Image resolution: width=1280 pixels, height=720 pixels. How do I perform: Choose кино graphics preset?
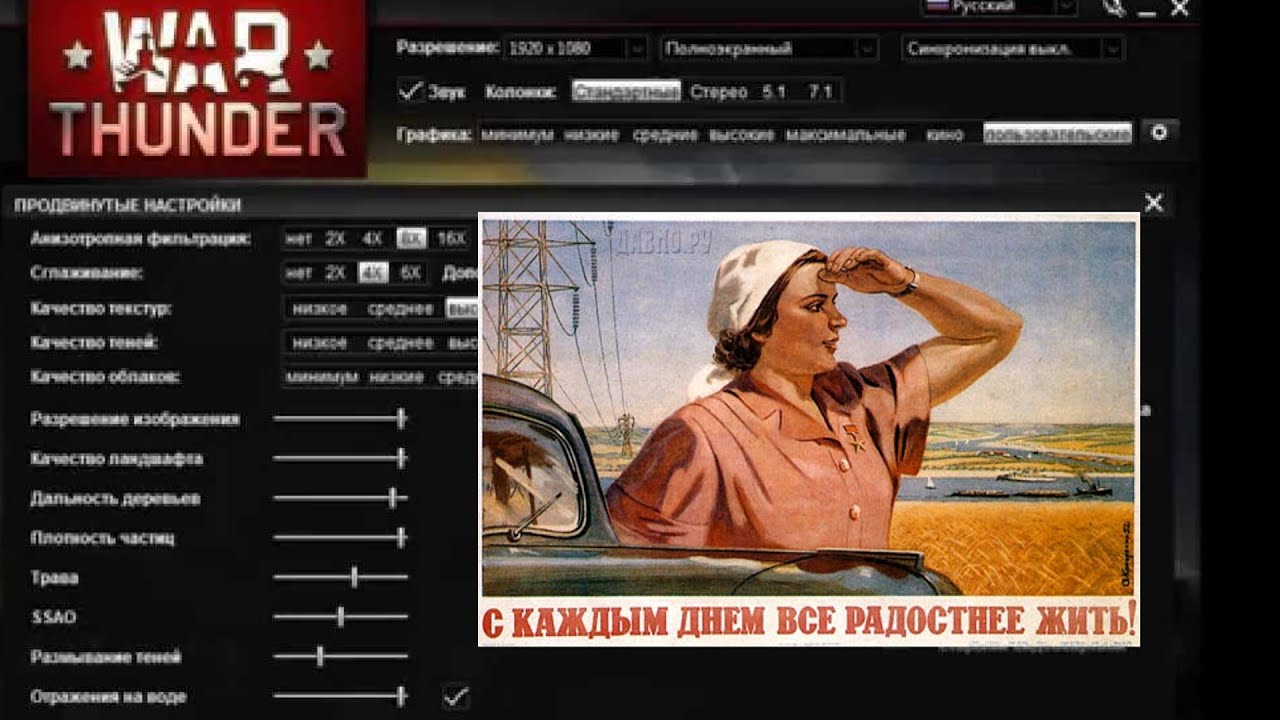pyautogui.click(x=944, y=134)
